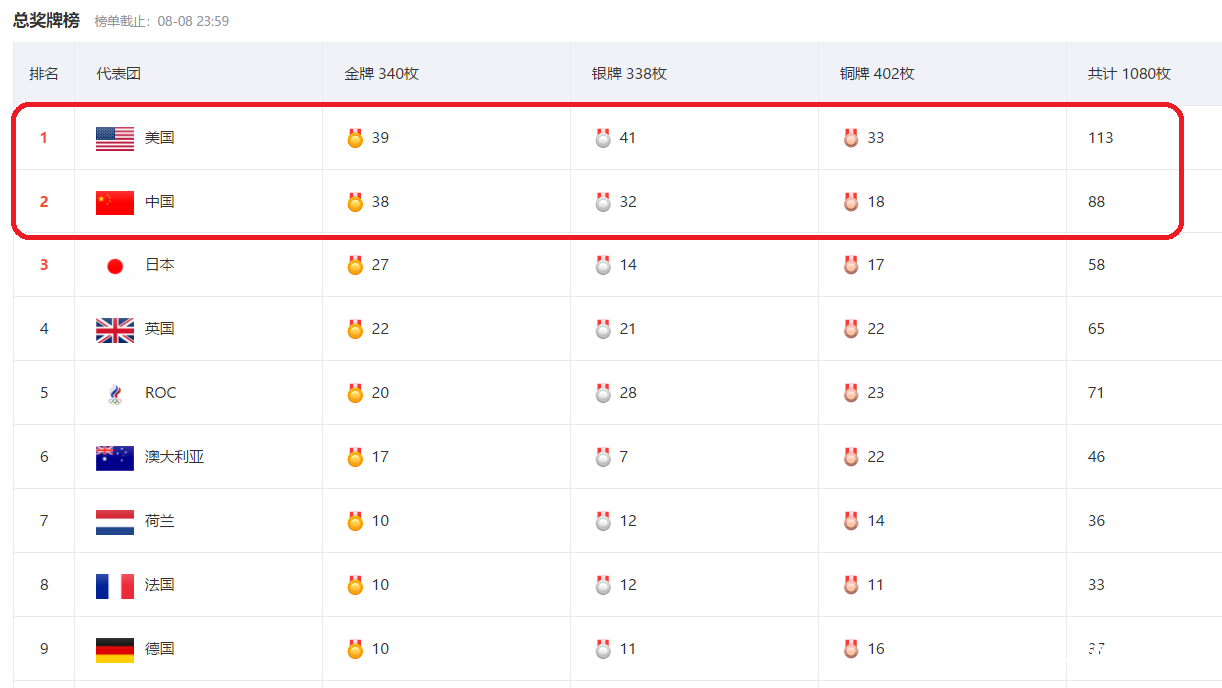This screenshot has height=688, width=1222.
Task: Click the gold medal icon in 美国 row
Action: pos(355,138)
